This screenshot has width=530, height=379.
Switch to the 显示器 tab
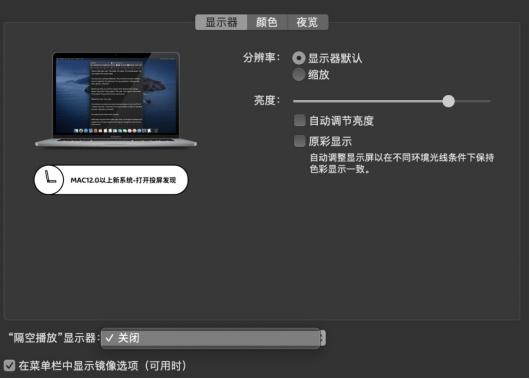(221, 22)
